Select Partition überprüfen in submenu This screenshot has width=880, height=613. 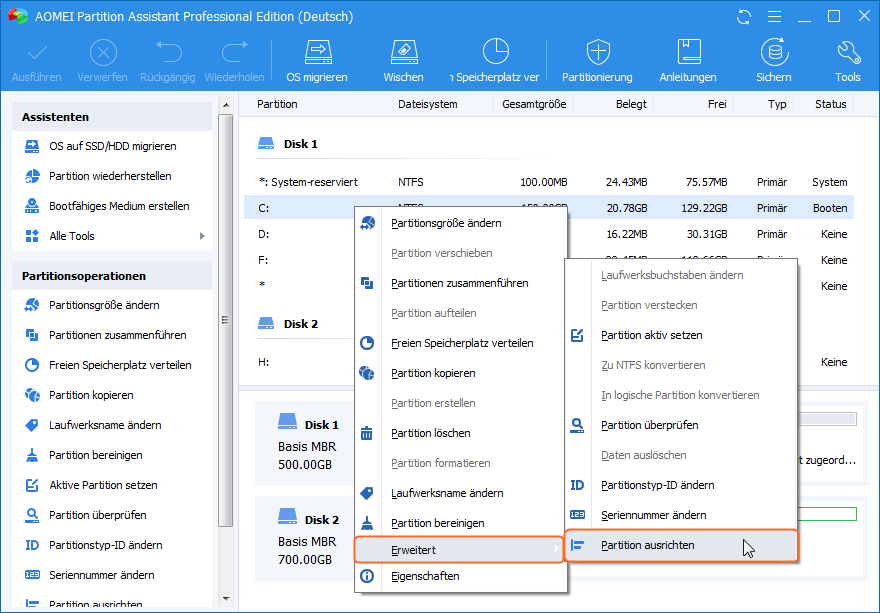[681, 425]
